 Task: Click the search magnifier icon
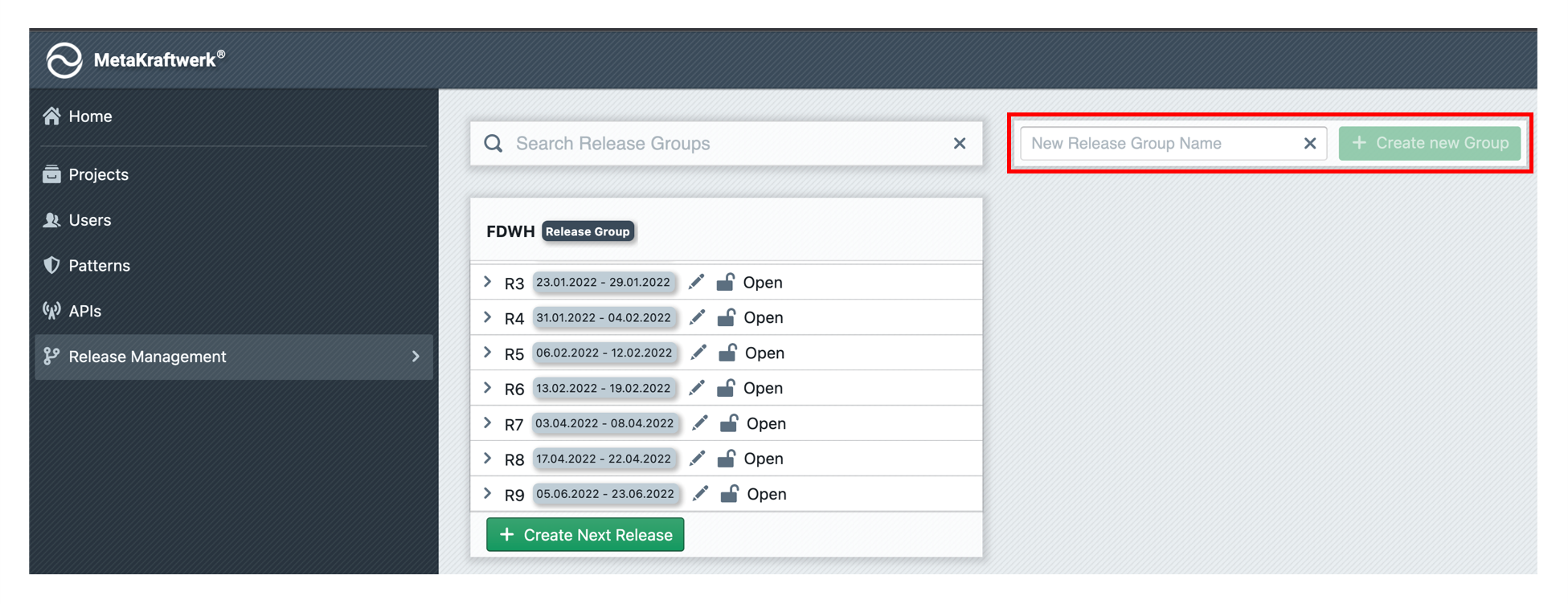[493, 144]
